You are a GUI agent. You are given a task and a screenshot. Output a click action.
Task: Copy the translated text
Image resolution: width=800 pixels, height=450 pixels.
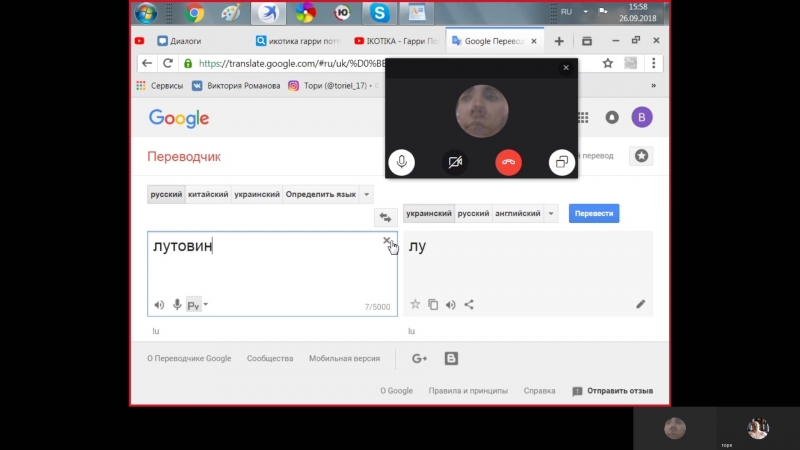coord(433,305)
